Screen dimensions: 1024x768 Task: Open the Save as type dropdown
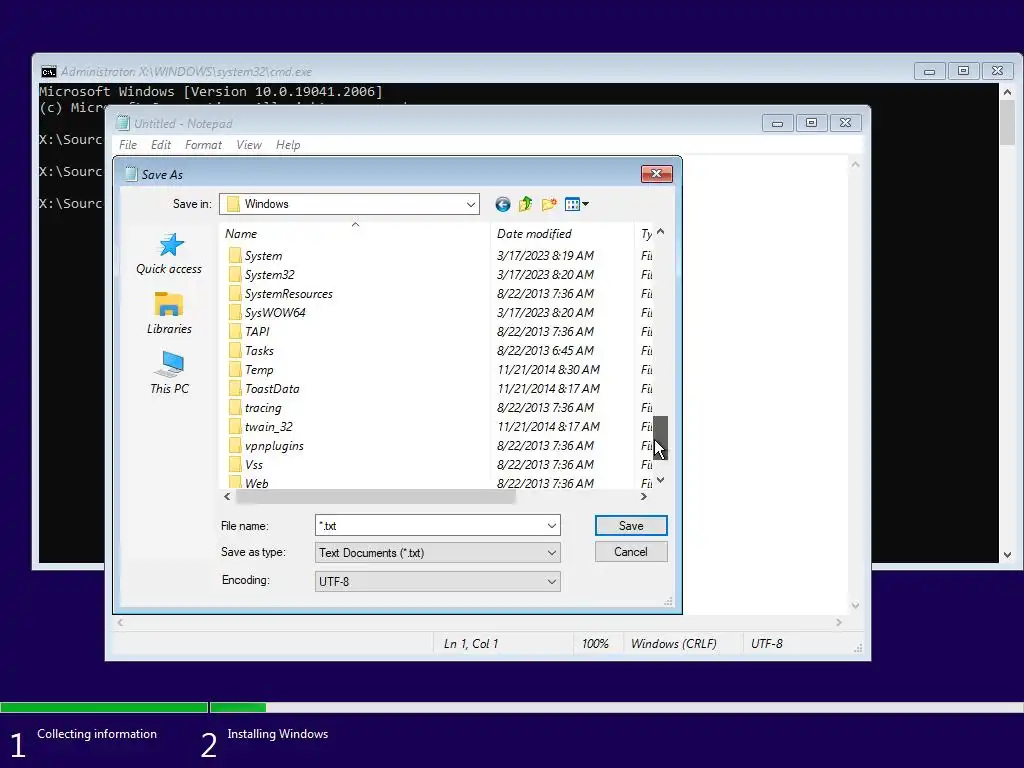click(x=438, y=553)
